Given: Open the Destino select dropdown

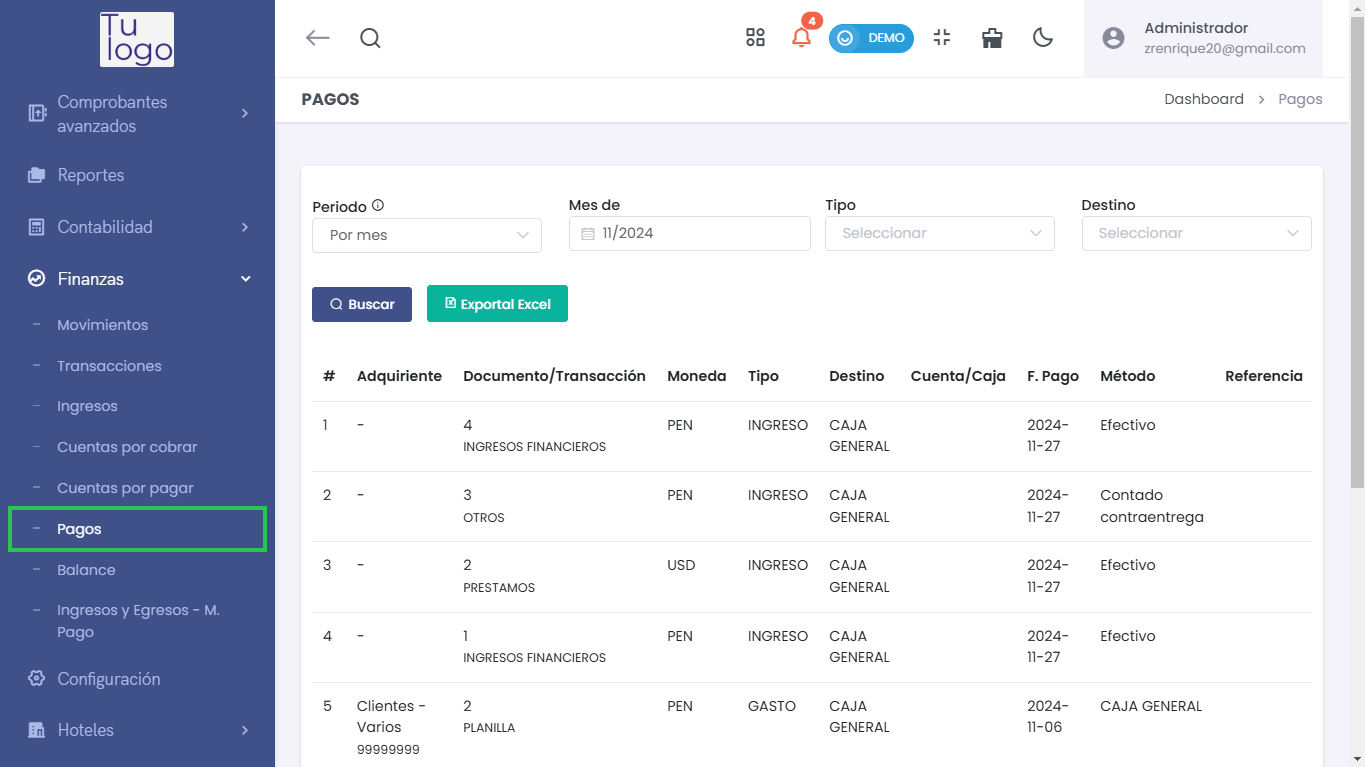Looking at the screenshot, I should [x=1196, y=233].
